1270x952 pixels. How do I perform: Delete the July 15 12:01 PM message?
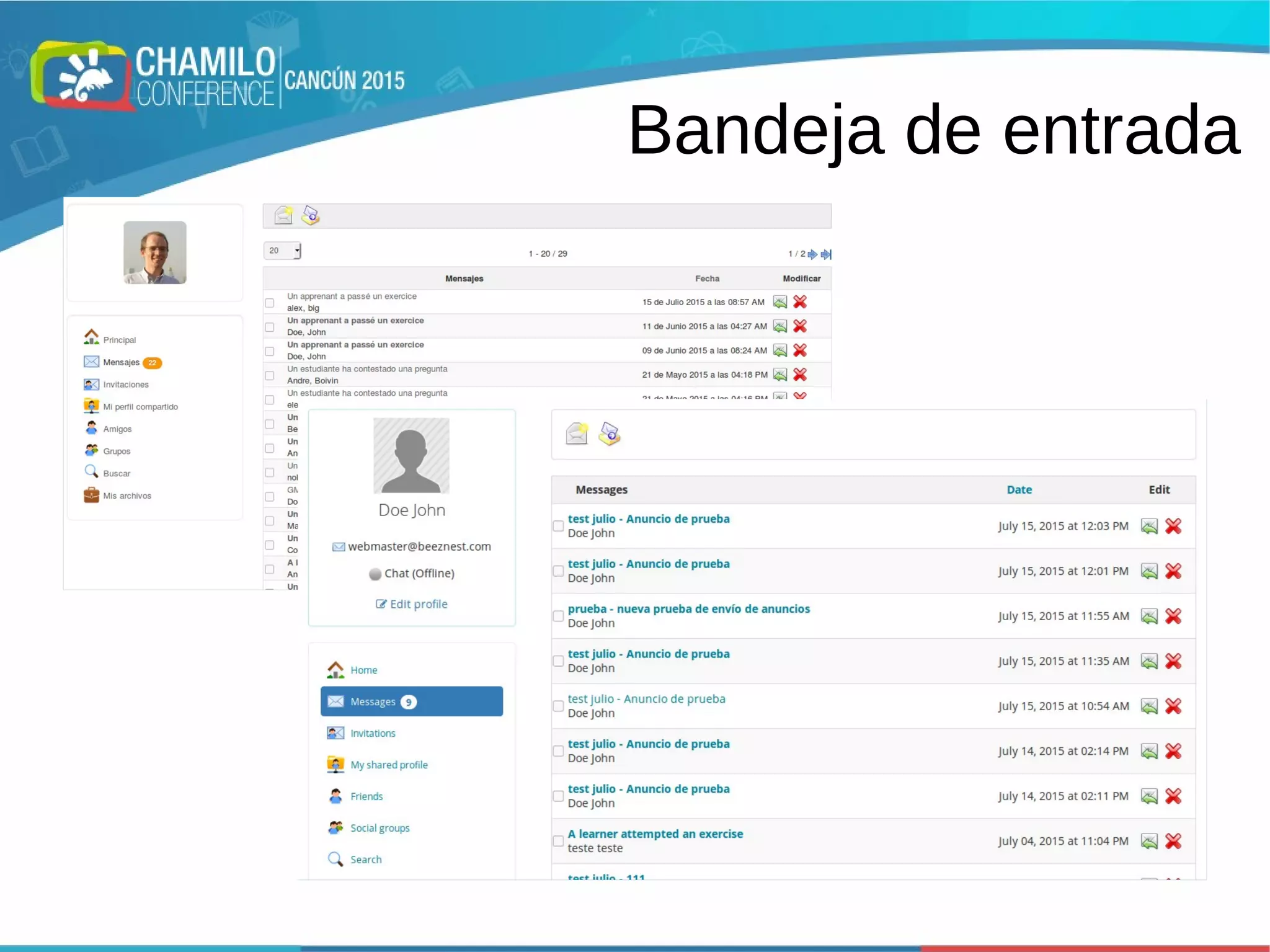coord(1173,571)
